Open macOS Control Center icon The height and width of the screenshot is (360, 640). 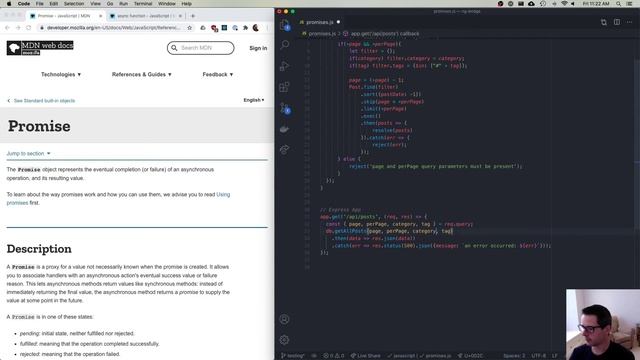(x=629, y=4)
